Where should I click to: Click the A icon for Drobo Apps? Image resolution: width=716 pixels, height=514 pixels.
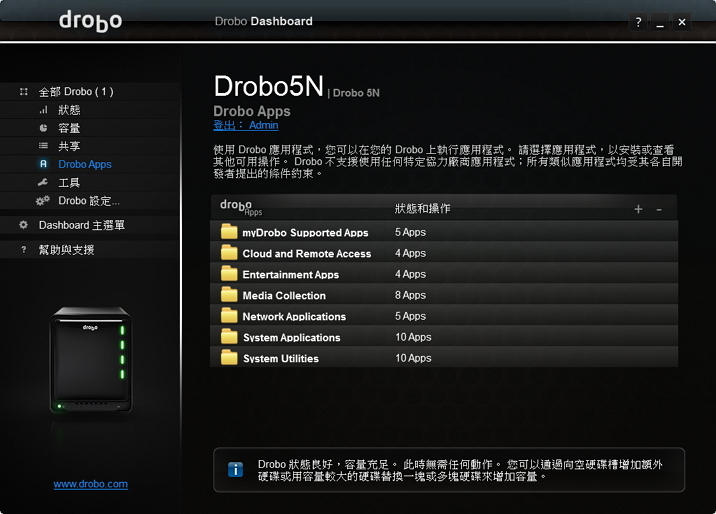point(43,164)
